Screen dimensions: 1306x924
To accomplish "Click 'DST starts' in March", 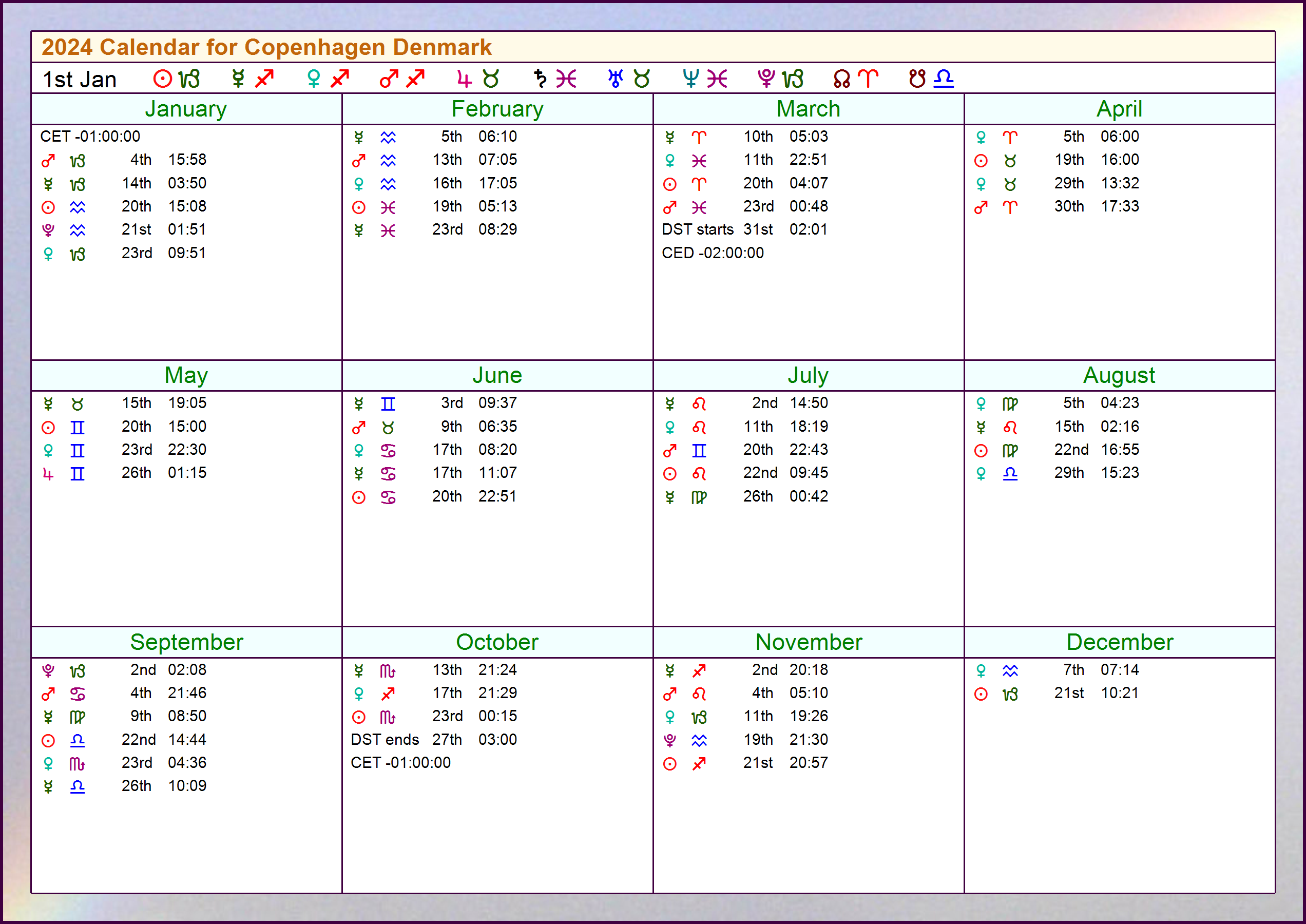I will (x=698, y=229).
